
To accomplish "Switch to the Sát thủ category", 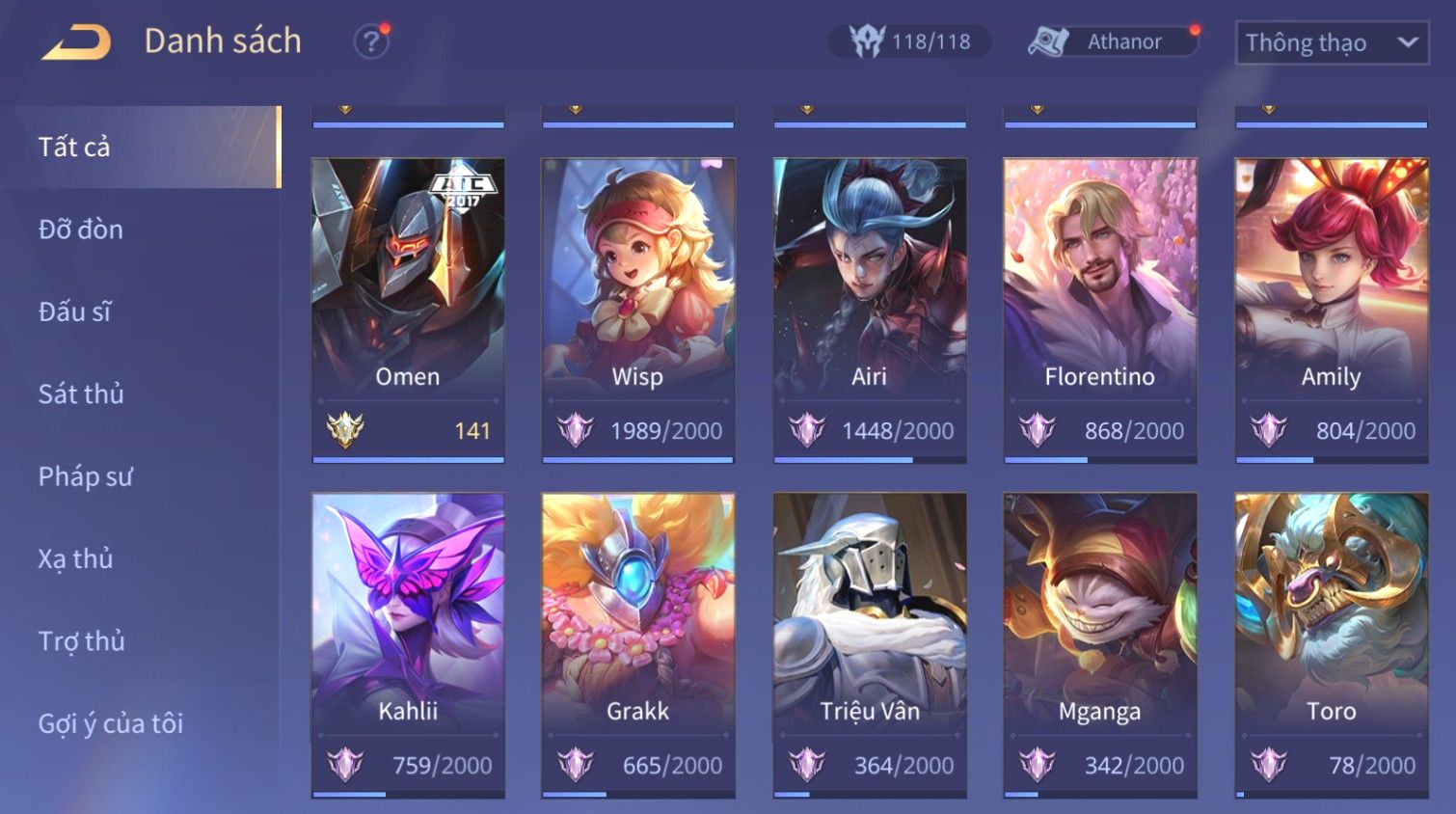I will (x=81, y=393).
